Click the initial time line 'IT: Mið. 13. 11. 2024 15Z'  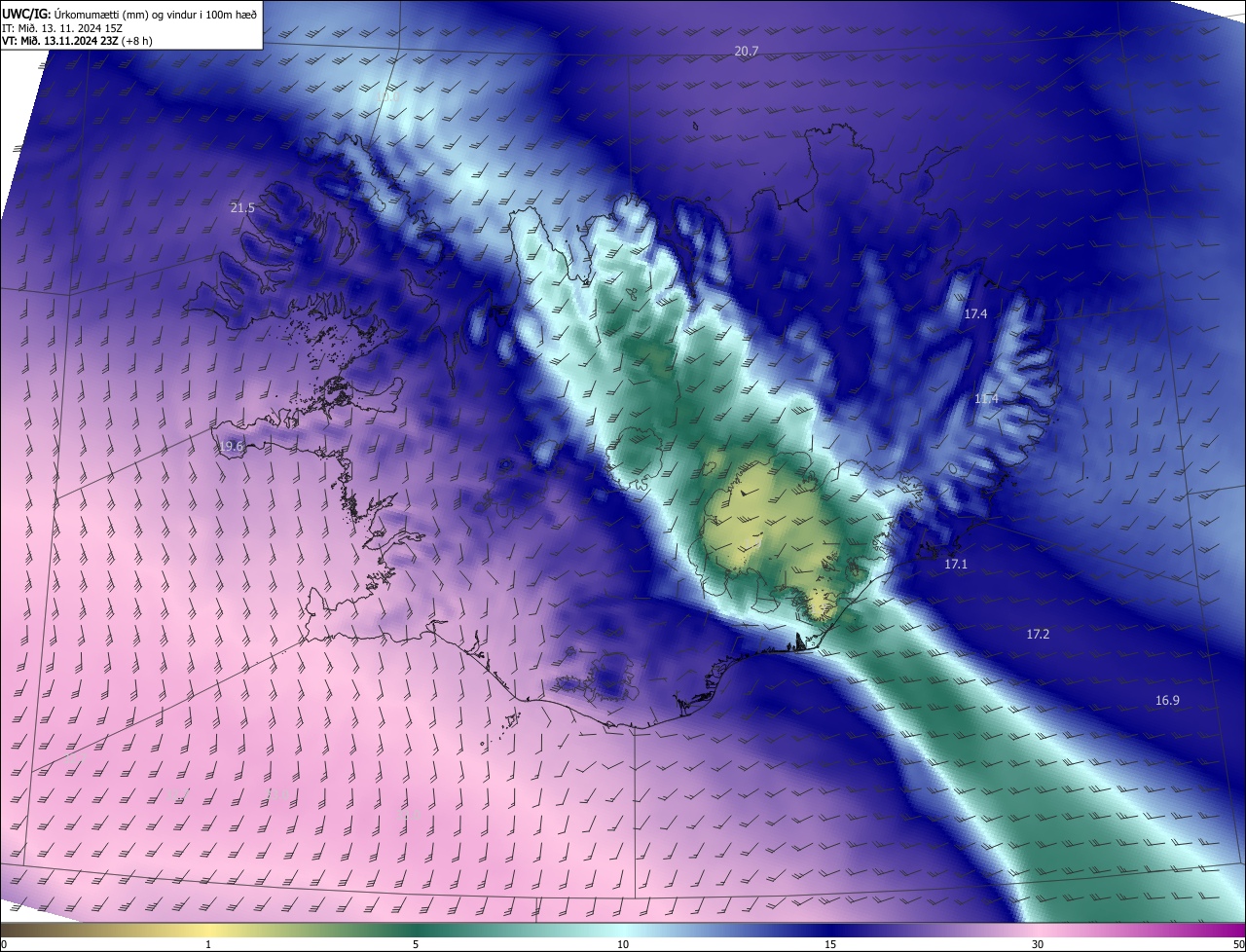click(63, 27)
